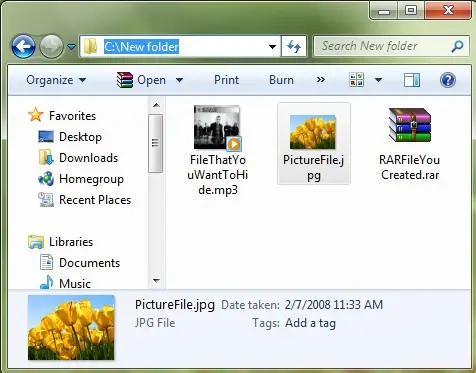Expand the address bar history dropdown
The image size is (476, 373).
[x=272, y=47]
